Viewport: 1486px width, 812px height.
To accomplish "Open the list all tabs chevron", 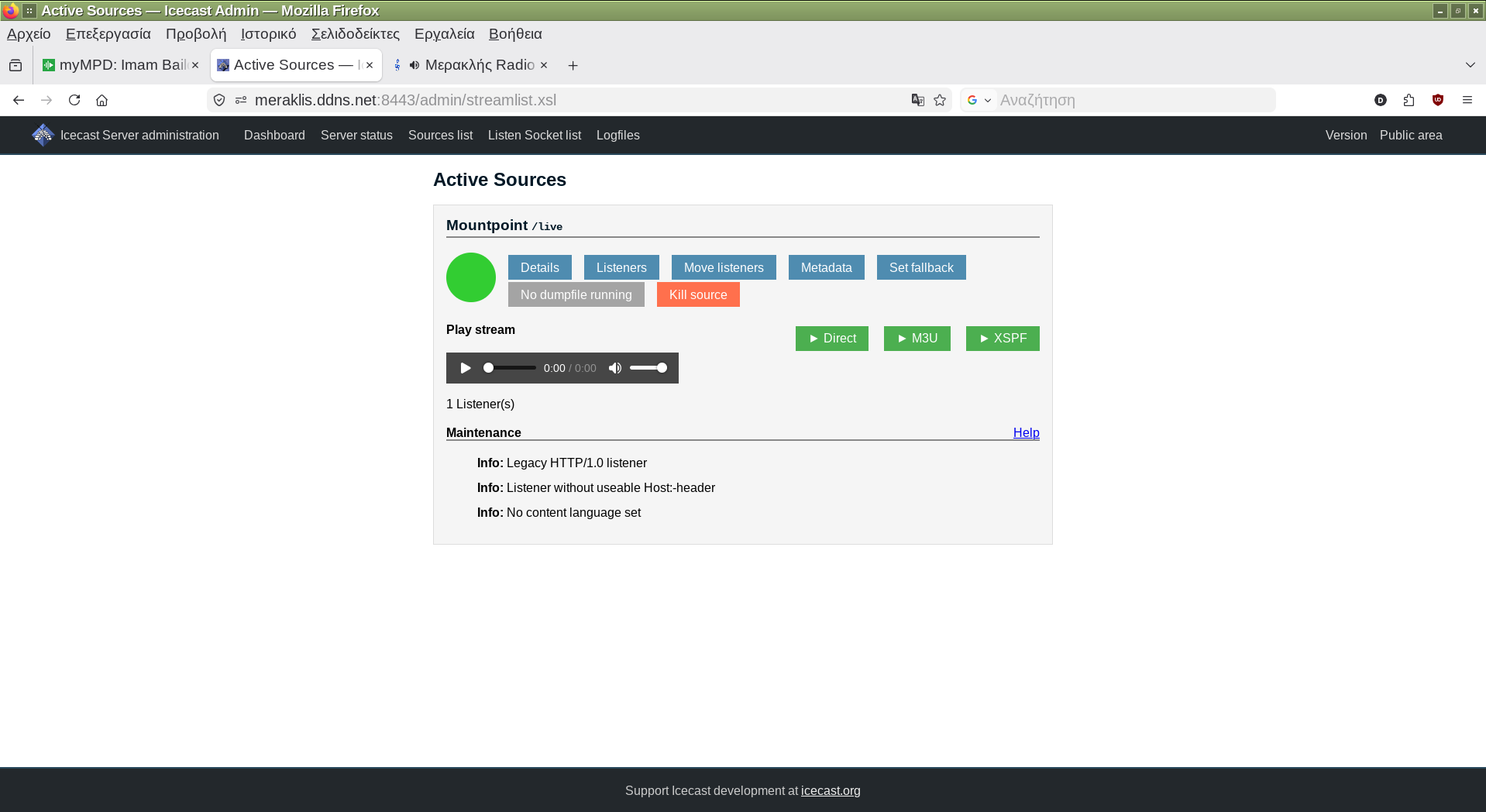I will coord(1470,65).
